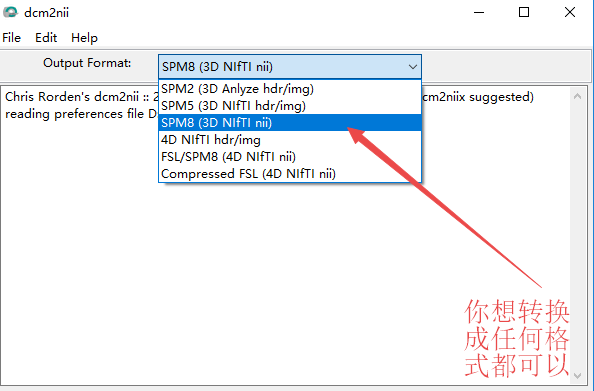Open the Edit menu
Viewport: 594px width, 391px height.
click(46, 38)
